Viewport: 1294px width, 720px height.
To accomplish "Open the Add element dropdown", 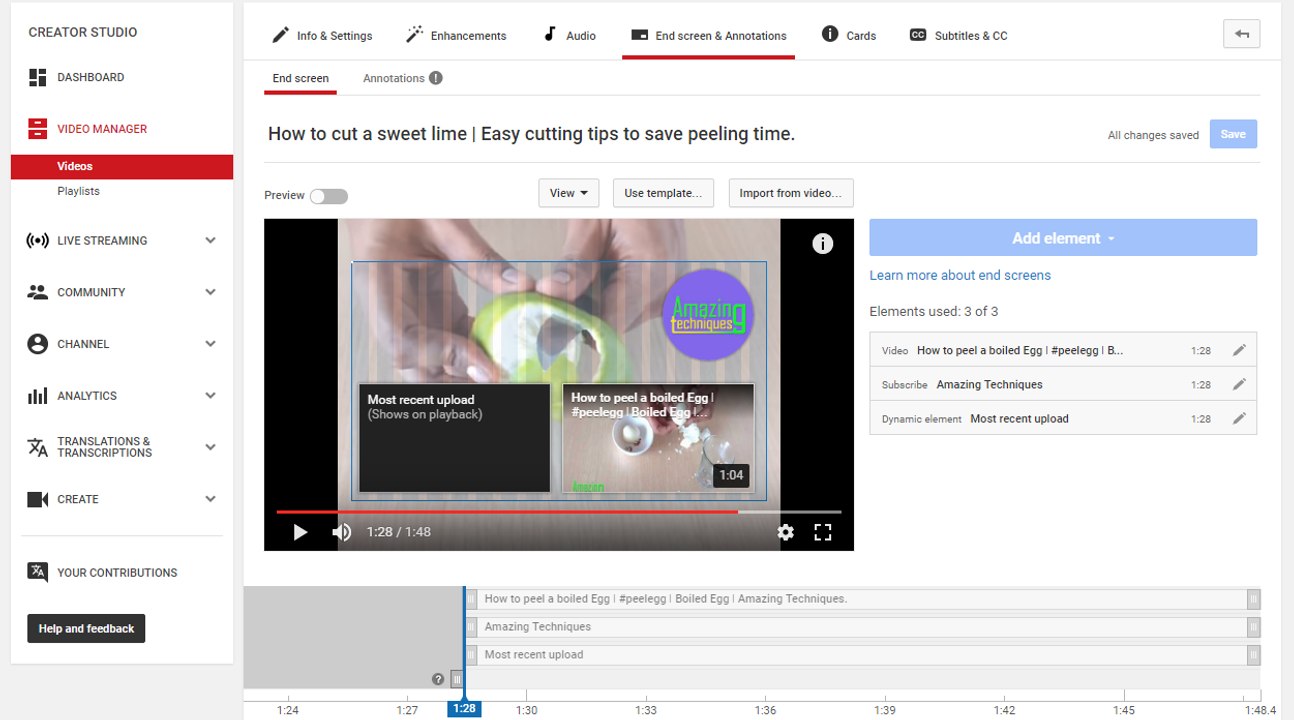I will point(1062,238).
